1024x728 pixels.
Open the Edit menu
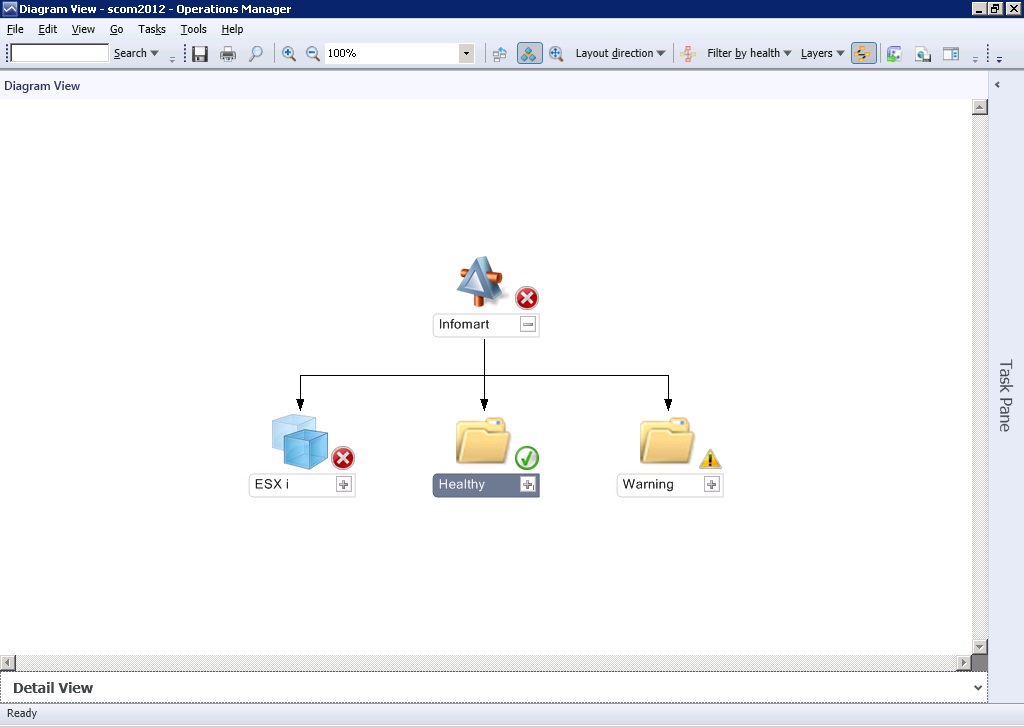click(48, 29)
